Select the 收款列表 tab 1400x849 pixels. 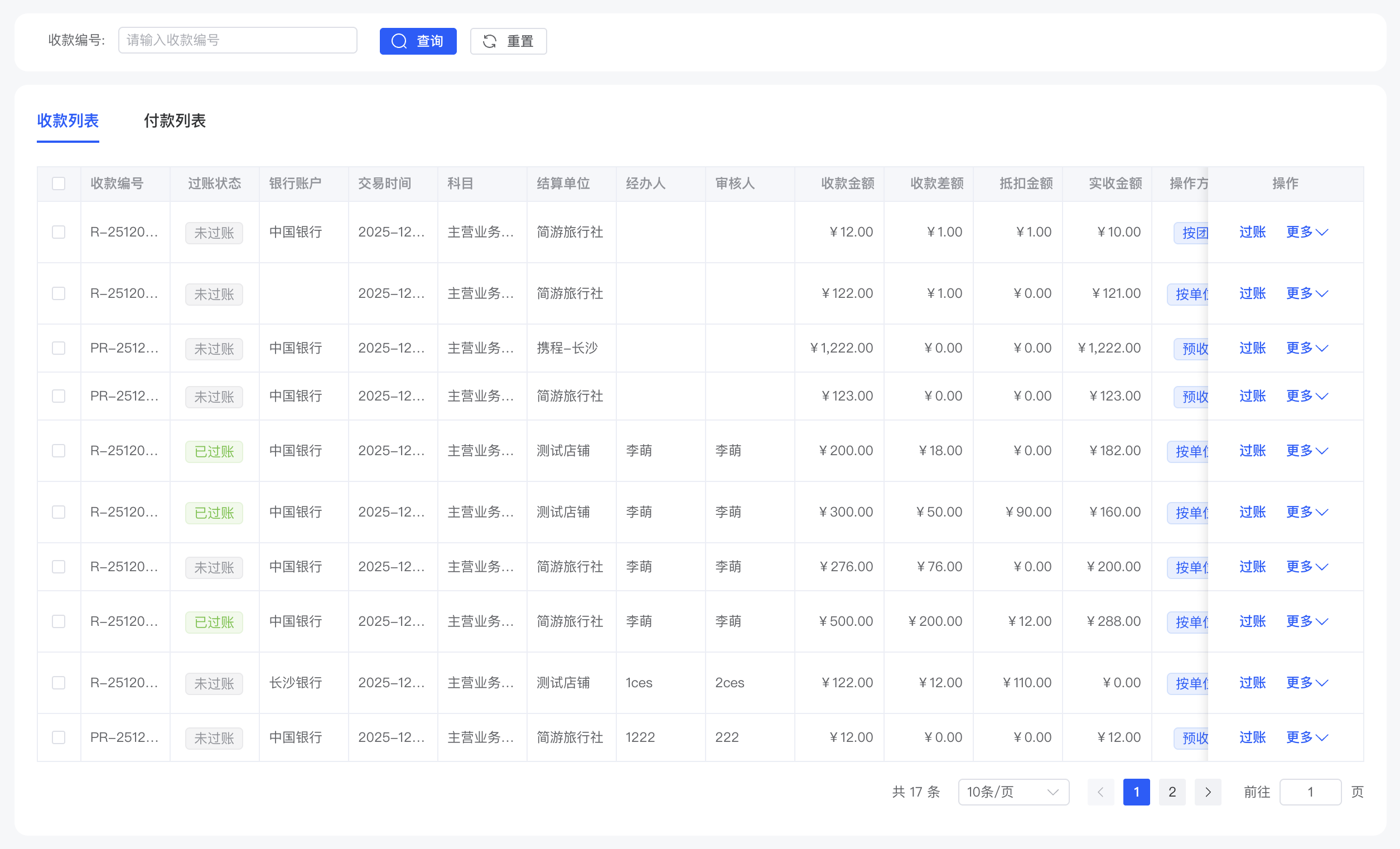[67, 121]
